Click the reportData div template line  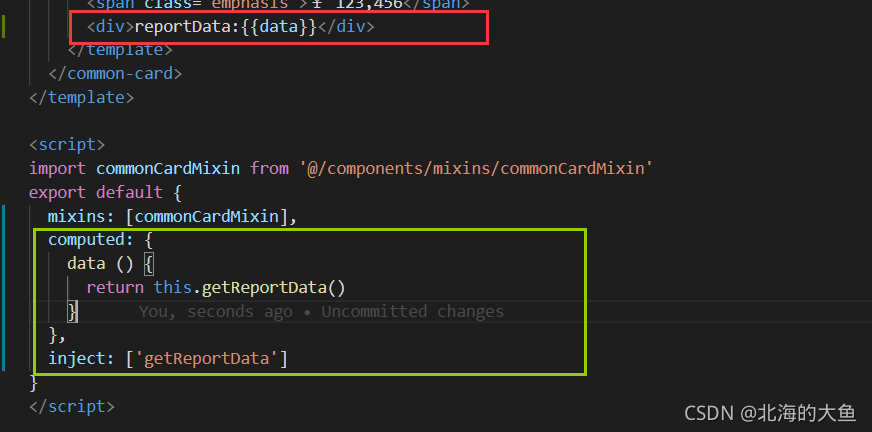coord(231,27)
